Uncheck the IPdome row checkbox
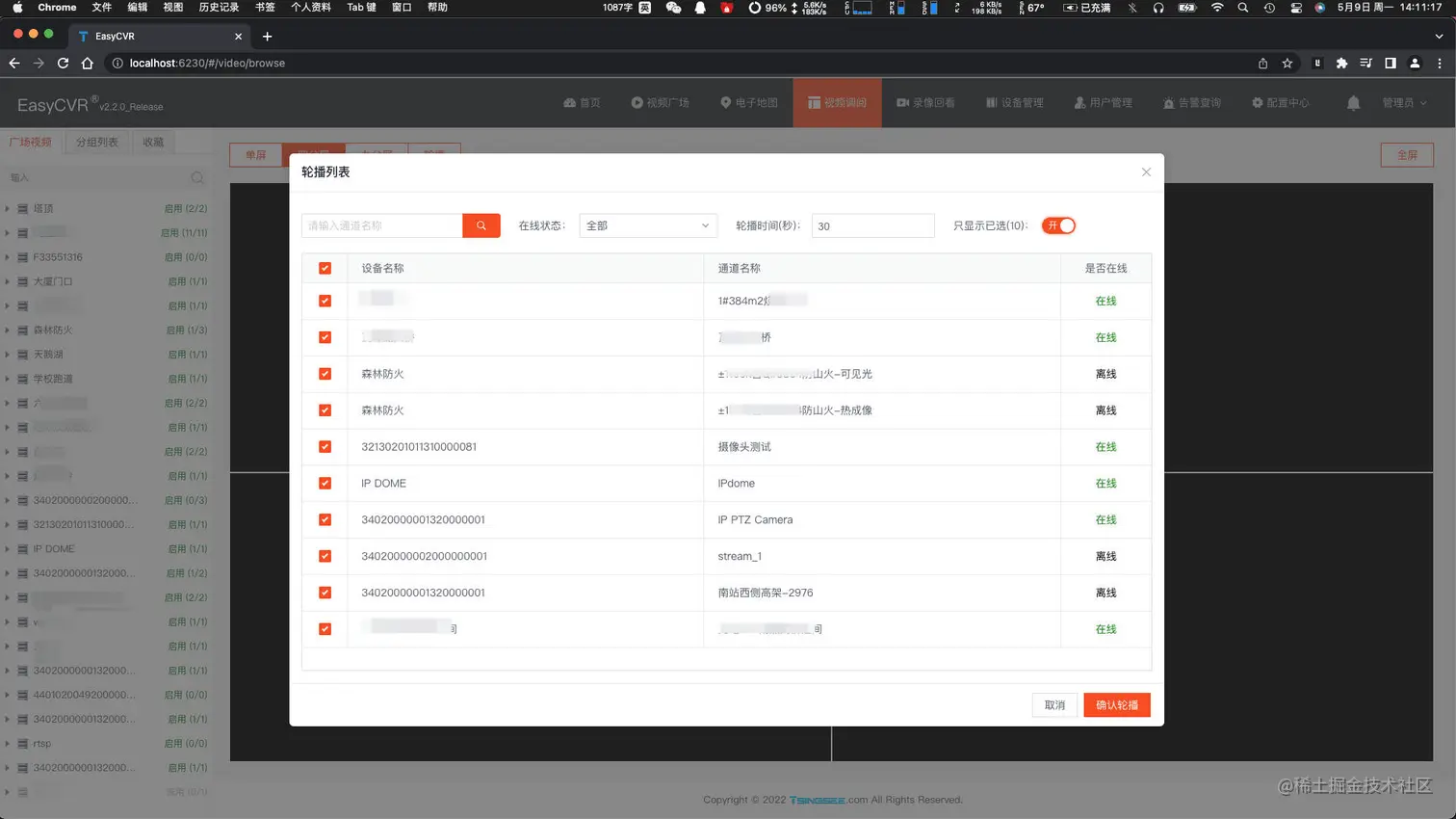Image resolution: width=1456 pixels, height=819 pixels. click(x=325, y=484)
